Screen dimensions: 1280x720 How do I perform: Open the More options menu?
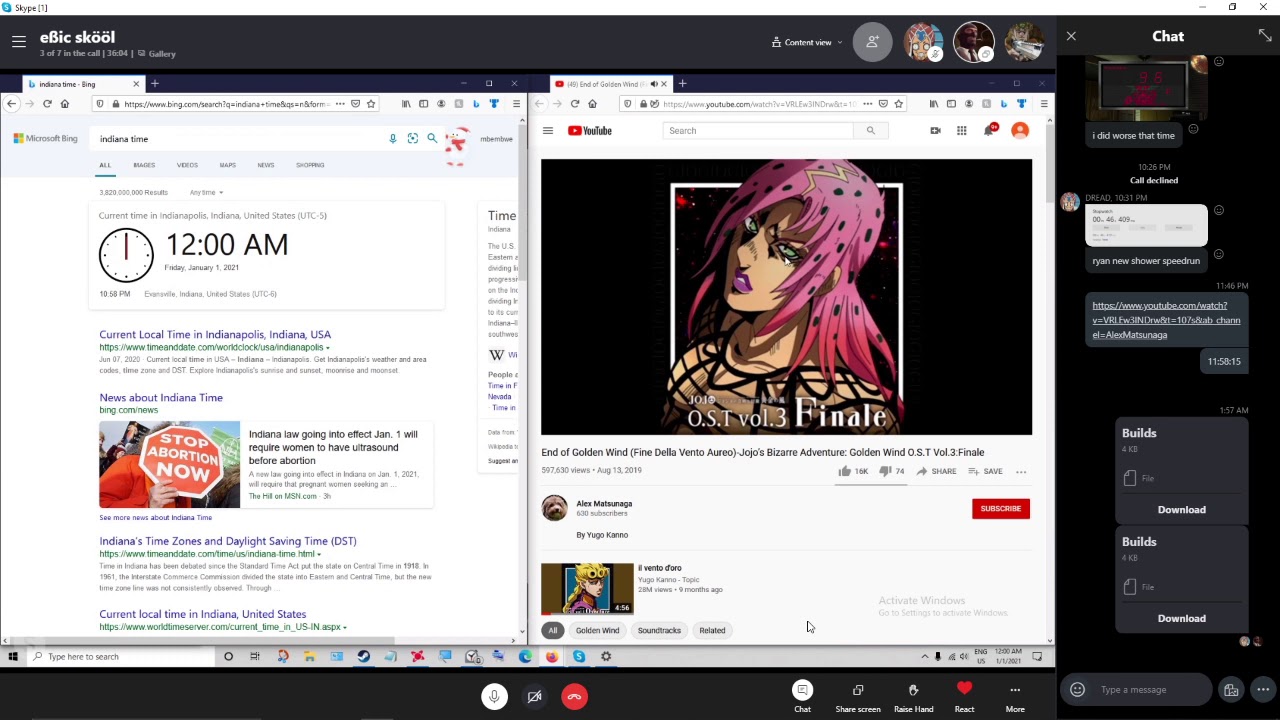1015,697
